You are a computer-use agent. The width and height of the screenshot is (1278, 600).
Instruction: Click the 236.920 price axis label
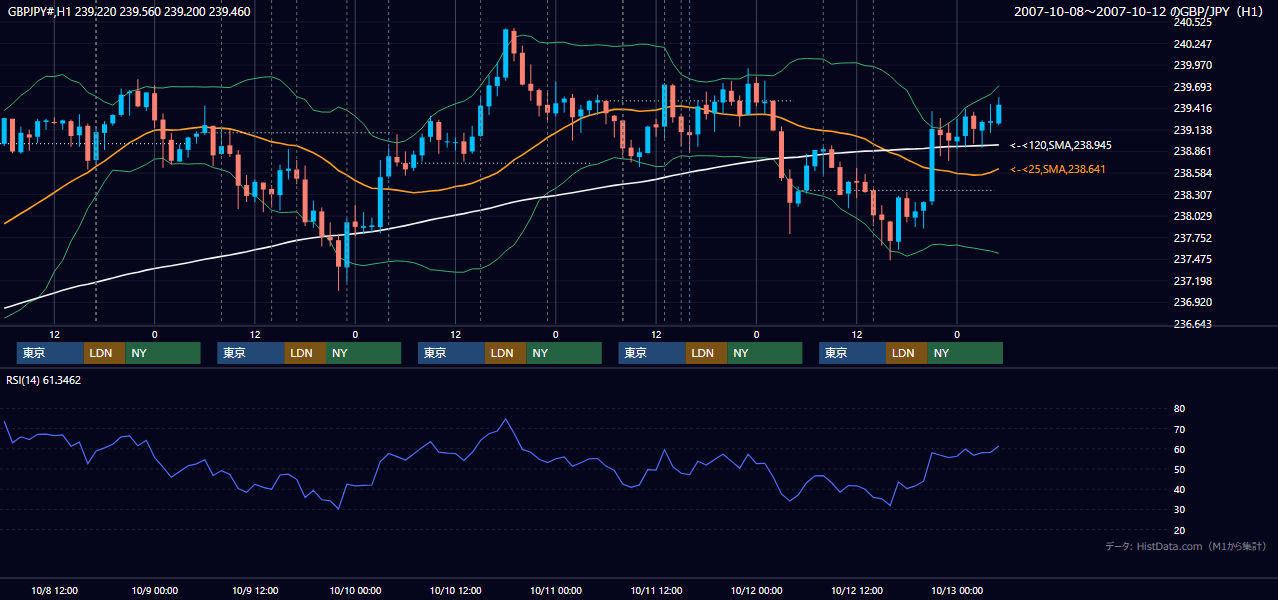click(x=1192, y=302)
